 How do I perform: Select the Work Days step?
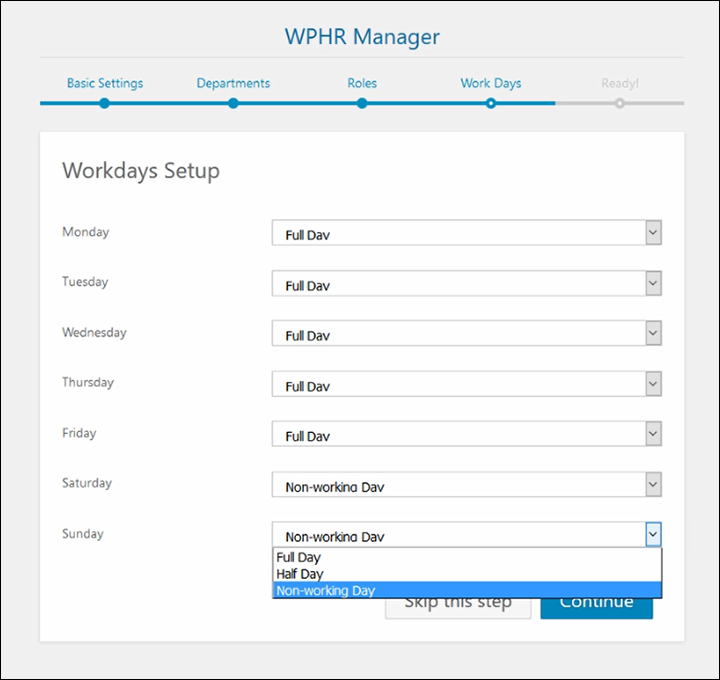(491, 83)
